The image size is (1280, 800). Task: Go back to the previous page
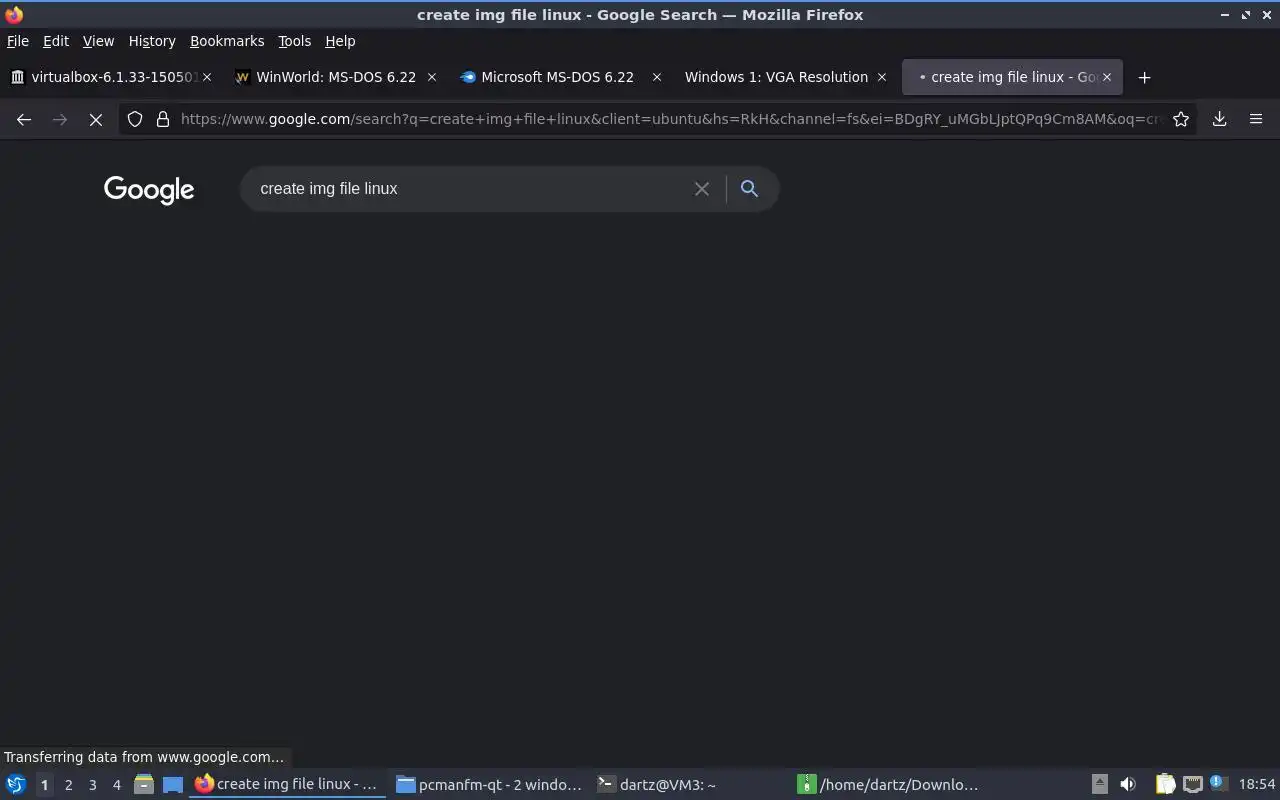pyautogui.click(x=24, y=119)
